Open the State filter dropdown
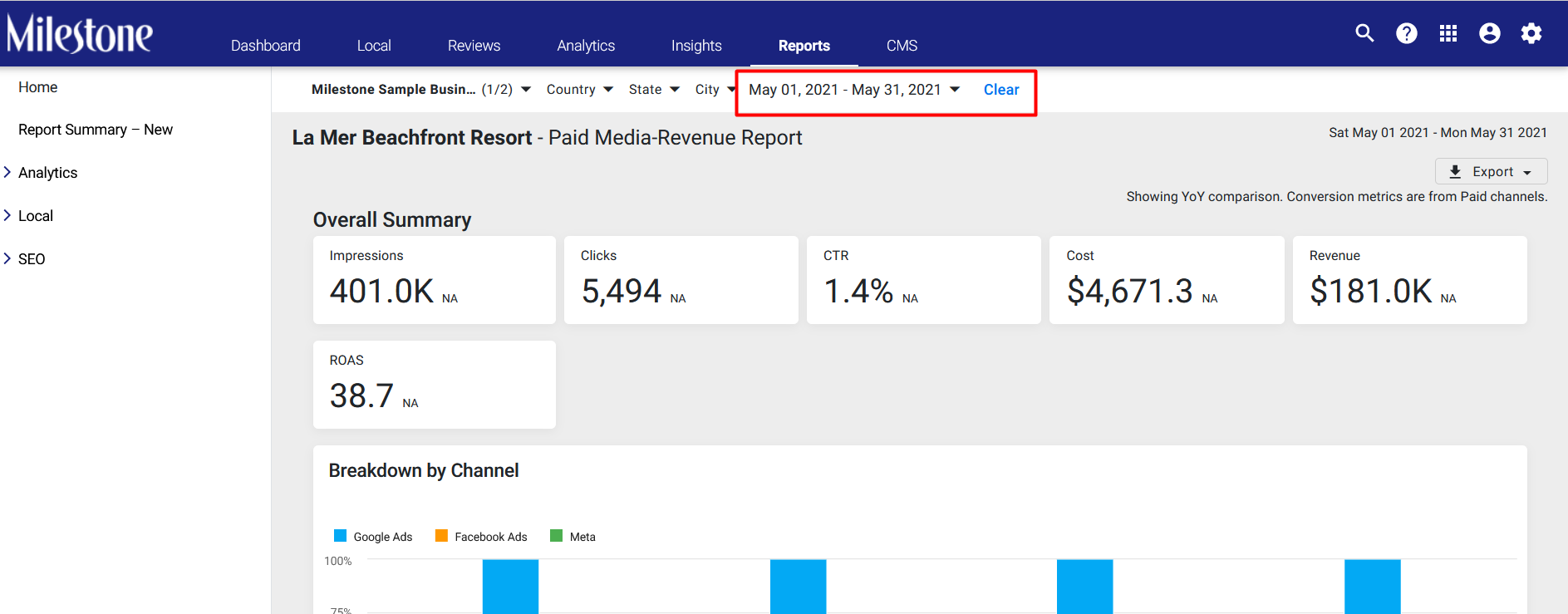 (654, 90)
